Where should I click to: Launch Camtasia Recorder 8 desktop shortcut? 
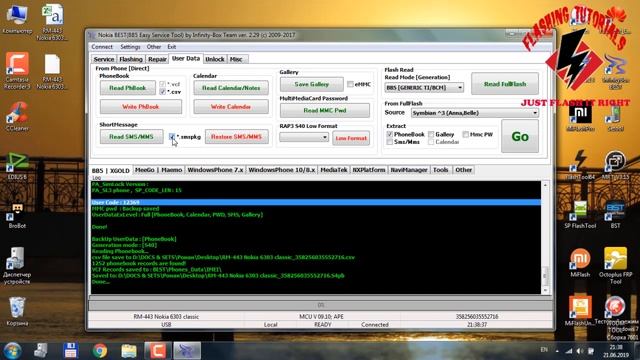(x=17, y=71)
